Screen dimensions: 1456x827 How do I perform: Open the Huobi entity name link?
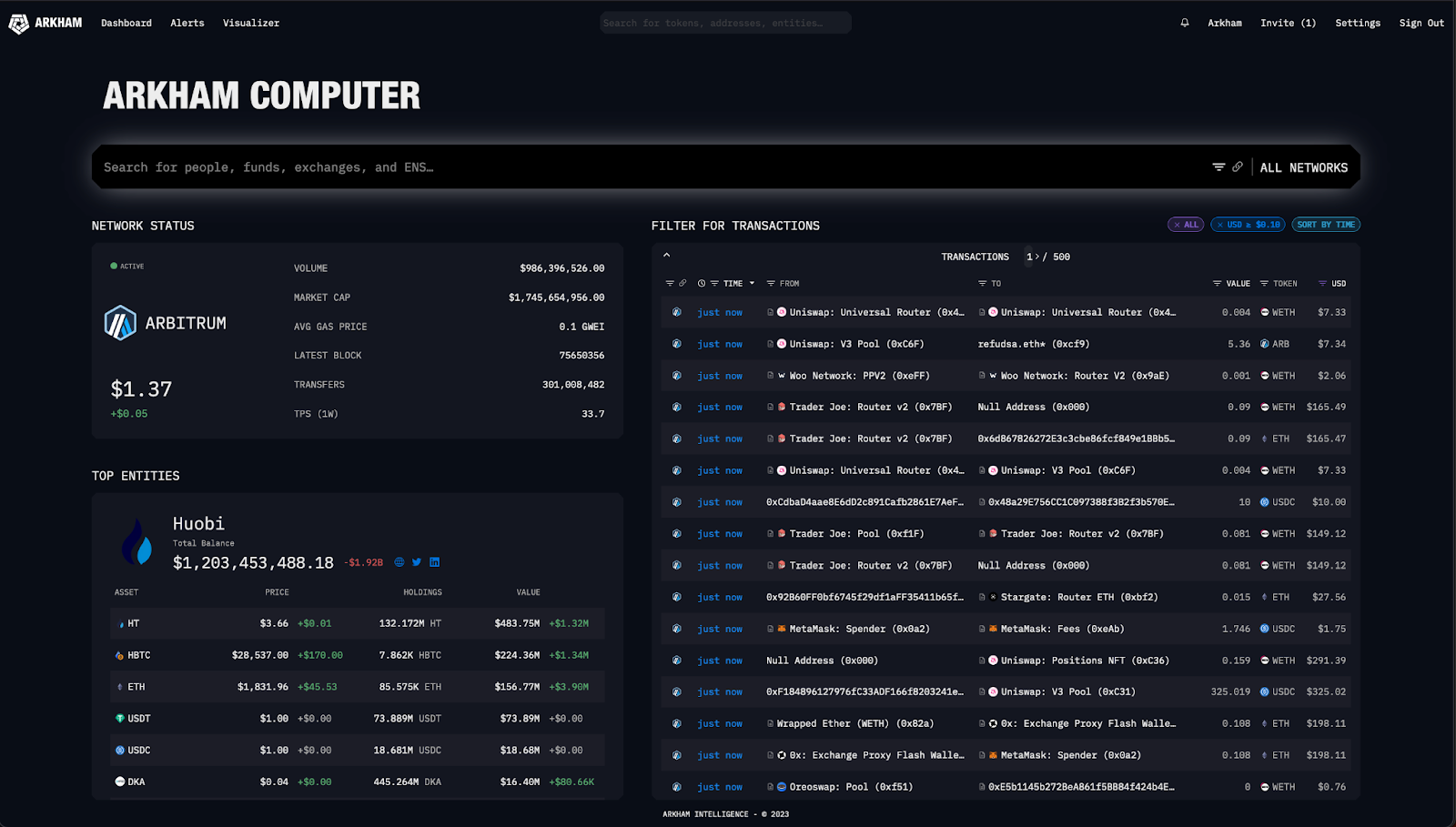point(198,524)
